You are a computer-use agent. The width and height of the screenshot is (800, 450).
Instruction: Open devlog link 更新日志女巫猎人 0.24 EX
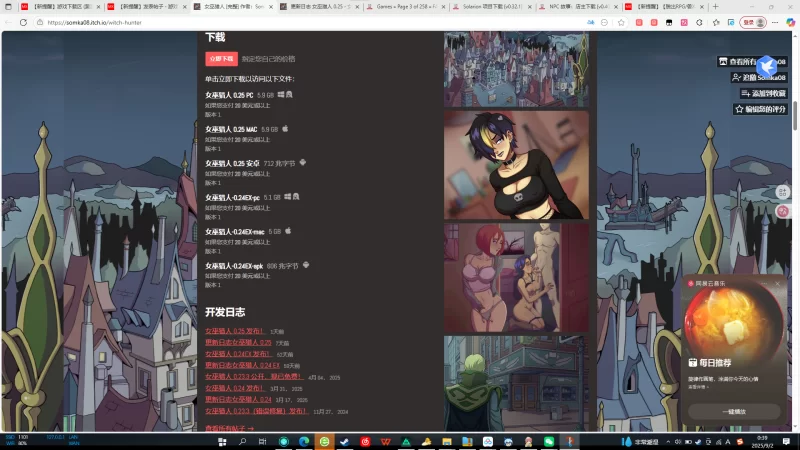click(242, 365)
